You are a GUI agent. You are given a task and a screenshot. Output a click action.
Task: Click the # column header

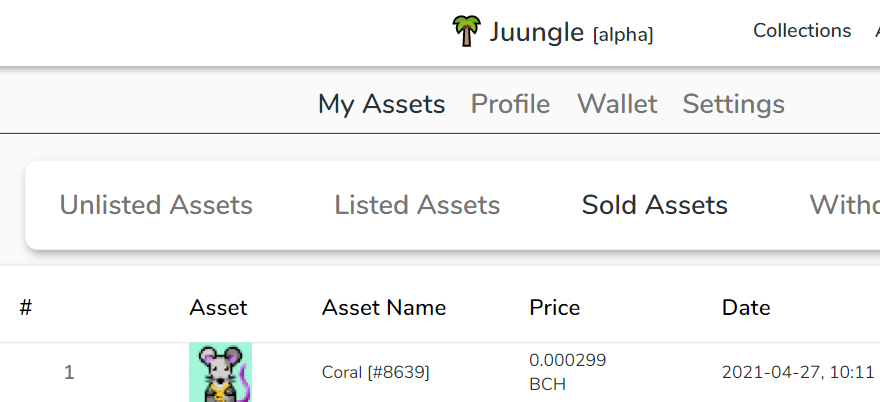coord(25,308)
